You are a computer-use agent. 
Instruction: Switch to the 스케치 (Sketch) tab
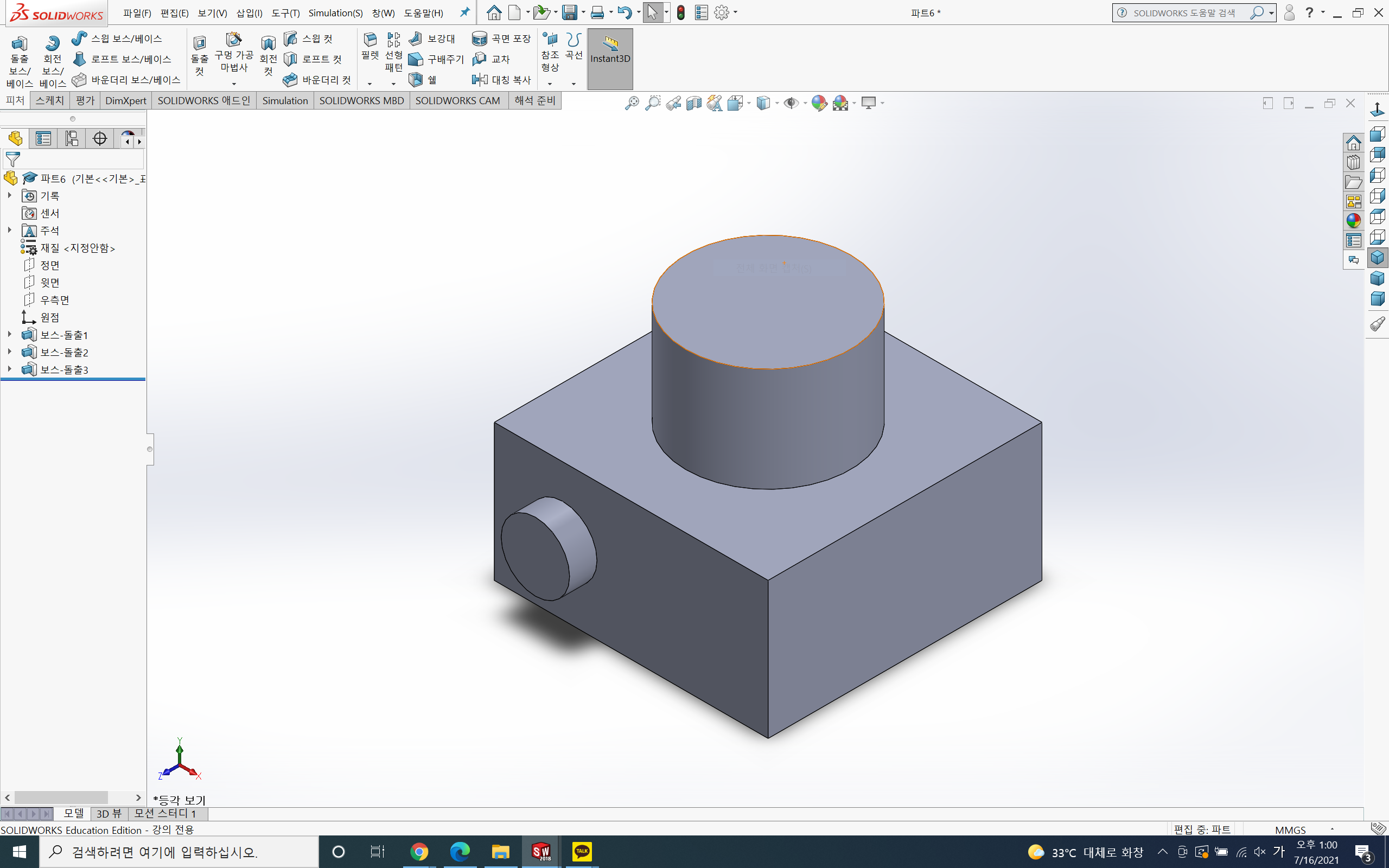click(49, 100)
